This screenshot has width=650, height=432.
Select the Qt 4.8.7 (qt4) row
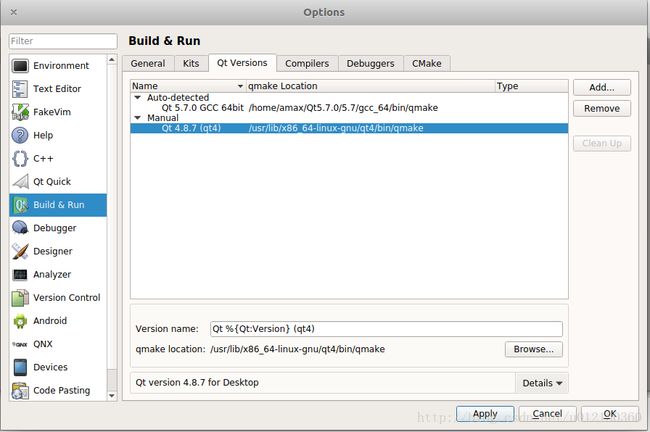[x=349, y=128]
